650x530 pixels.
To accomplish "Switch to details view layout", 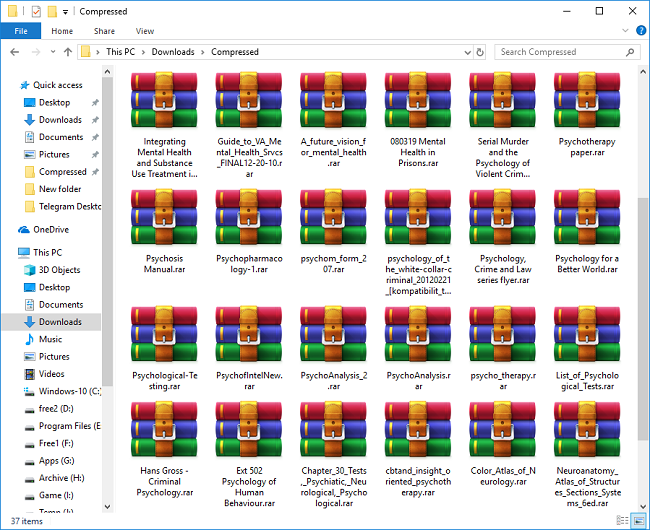I will pos(622,520).
